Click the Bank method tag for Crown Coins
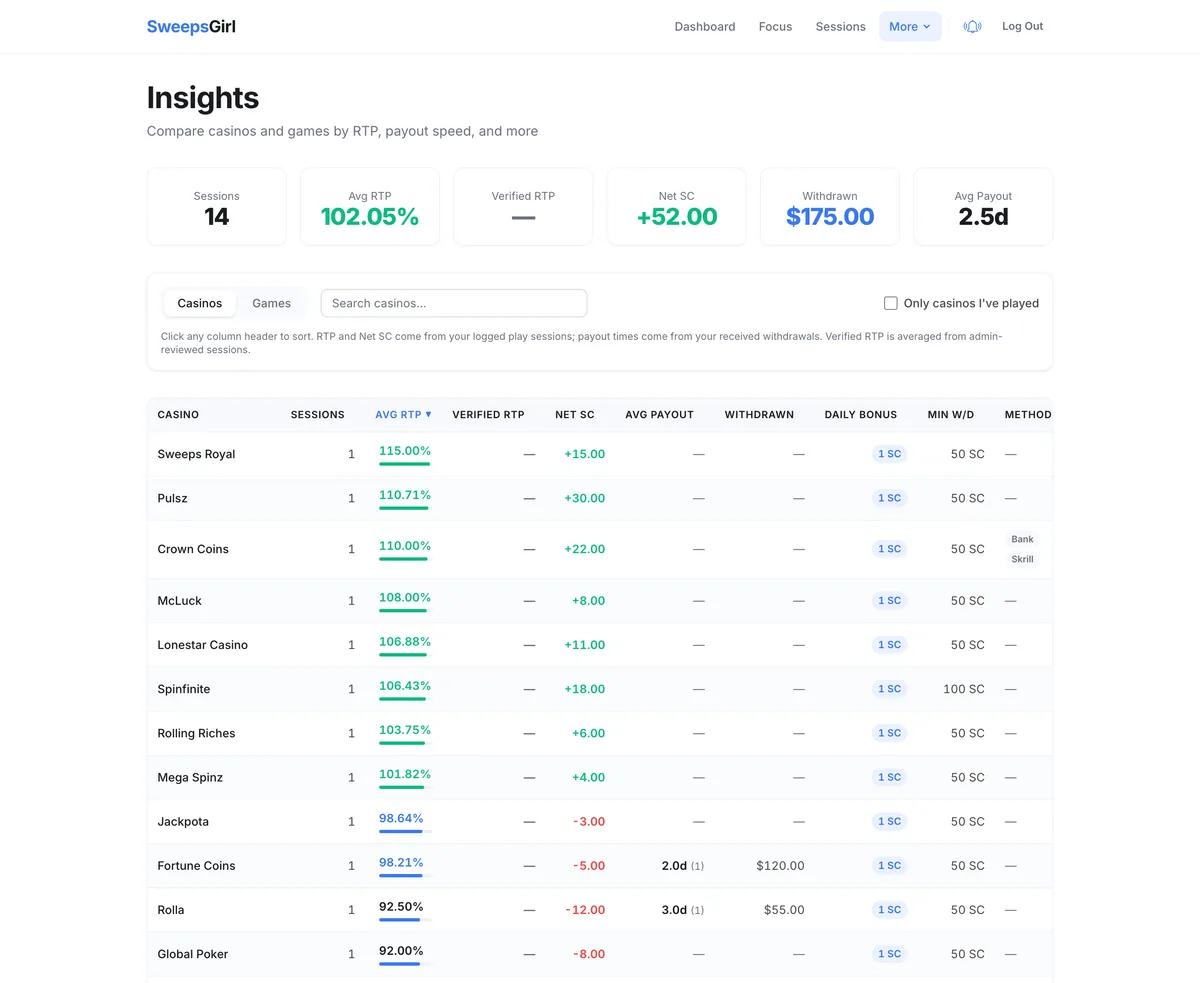This screenshot has height=983, width=1200. pyautogui.click(x=1022, y=539)
